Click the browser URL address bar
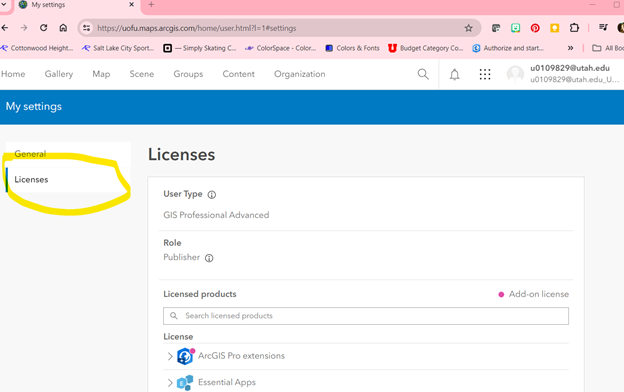 tap(279, 28)
